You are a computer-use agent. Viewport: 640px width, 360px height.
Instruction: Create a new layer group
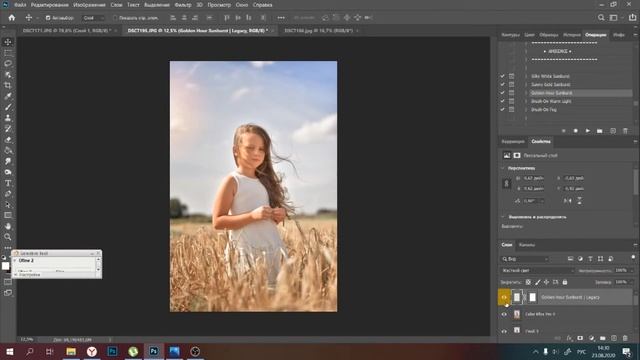click(602, 338)
